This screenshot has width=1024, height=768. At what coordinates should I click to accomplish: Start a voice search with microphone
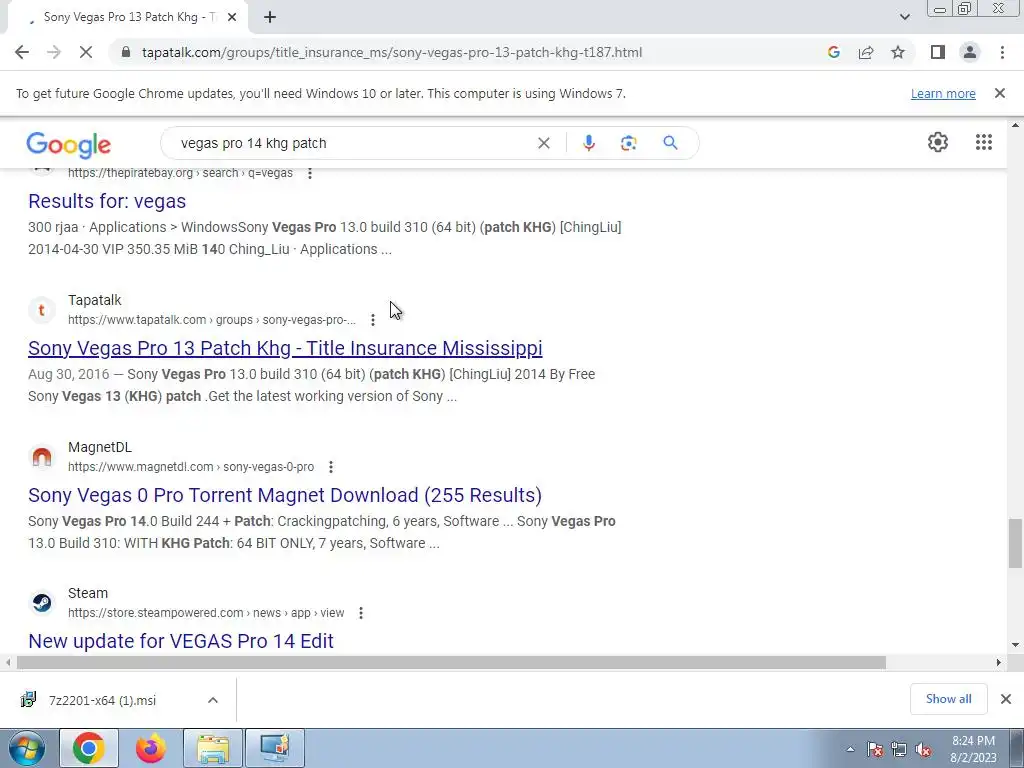588,143
